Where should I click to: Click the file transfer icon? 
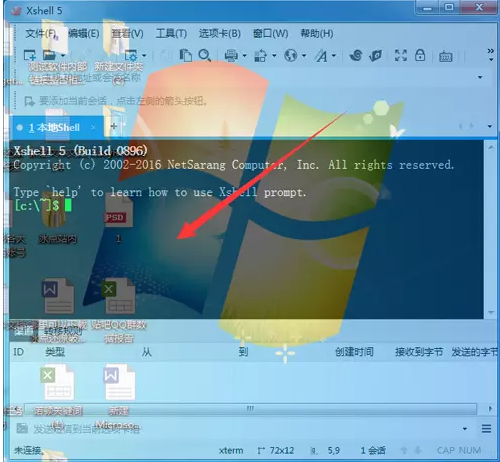260,56
